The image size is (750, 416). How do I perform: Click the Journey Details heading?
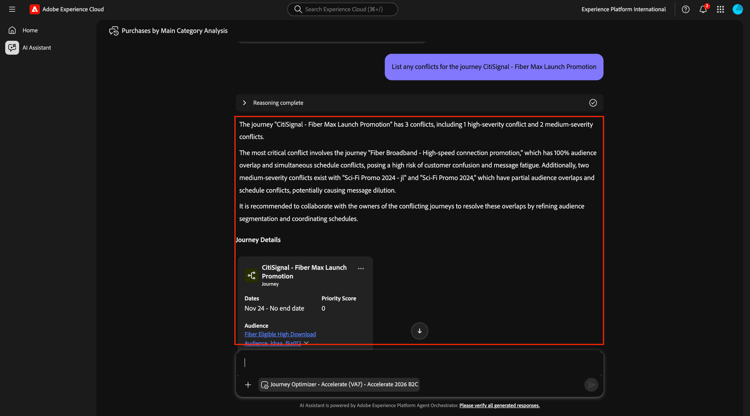point(258,240)
